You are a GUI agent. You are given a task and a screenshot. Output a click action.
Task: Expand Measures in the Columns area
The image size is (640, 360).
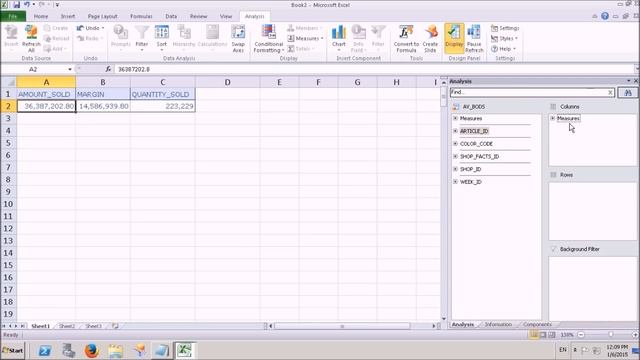coord(553,118)
